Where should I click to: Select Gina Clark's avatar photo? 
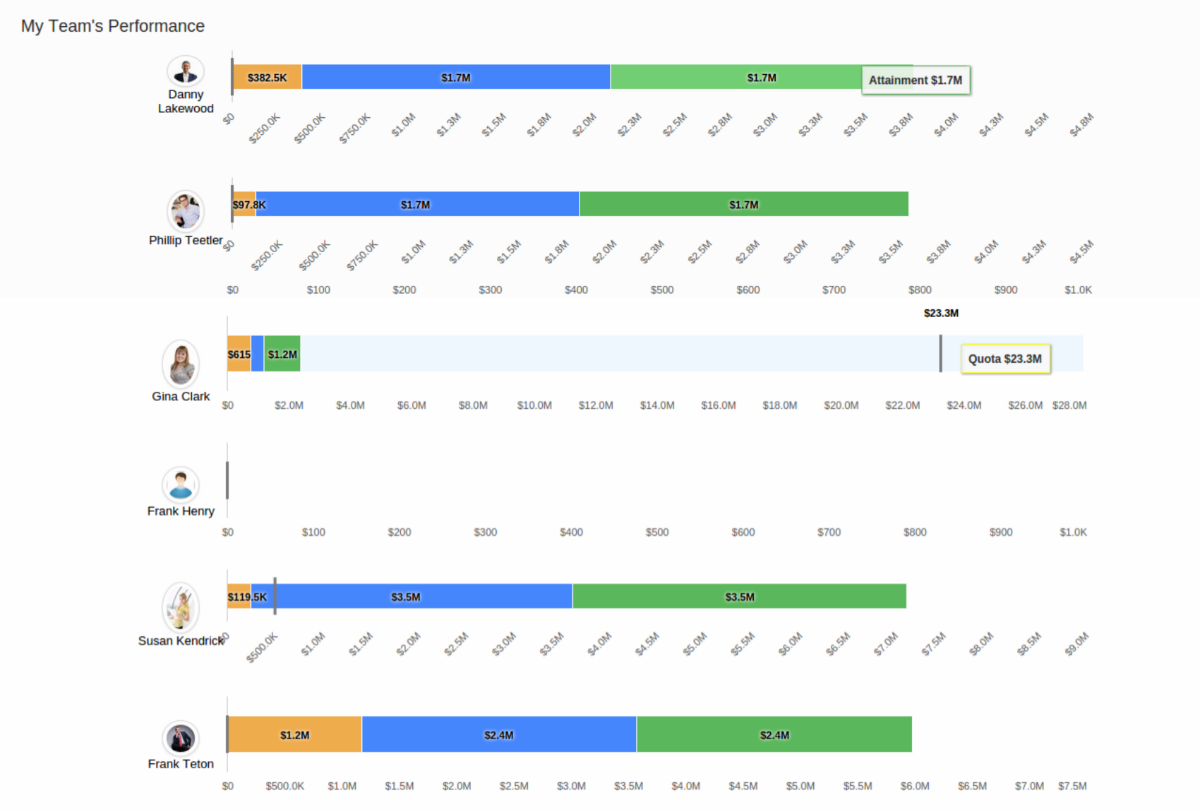tap(181, 364)
